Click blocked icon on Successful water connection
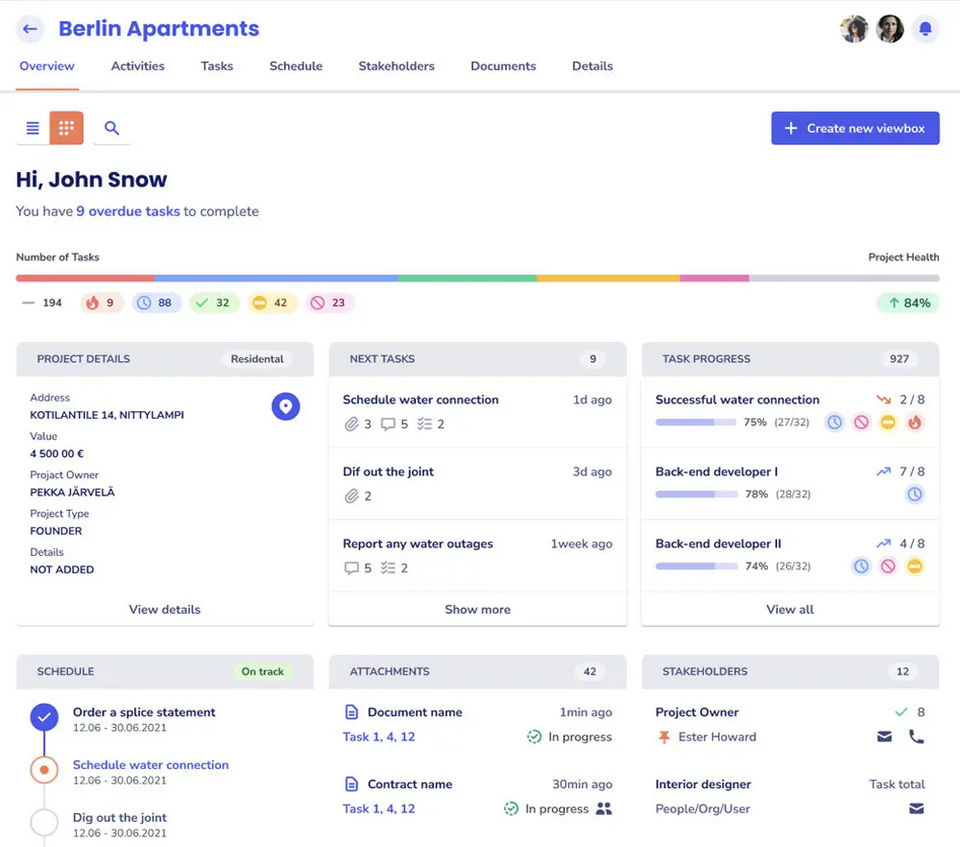Viewport: 960px width, 847px height. click(861, 422)
